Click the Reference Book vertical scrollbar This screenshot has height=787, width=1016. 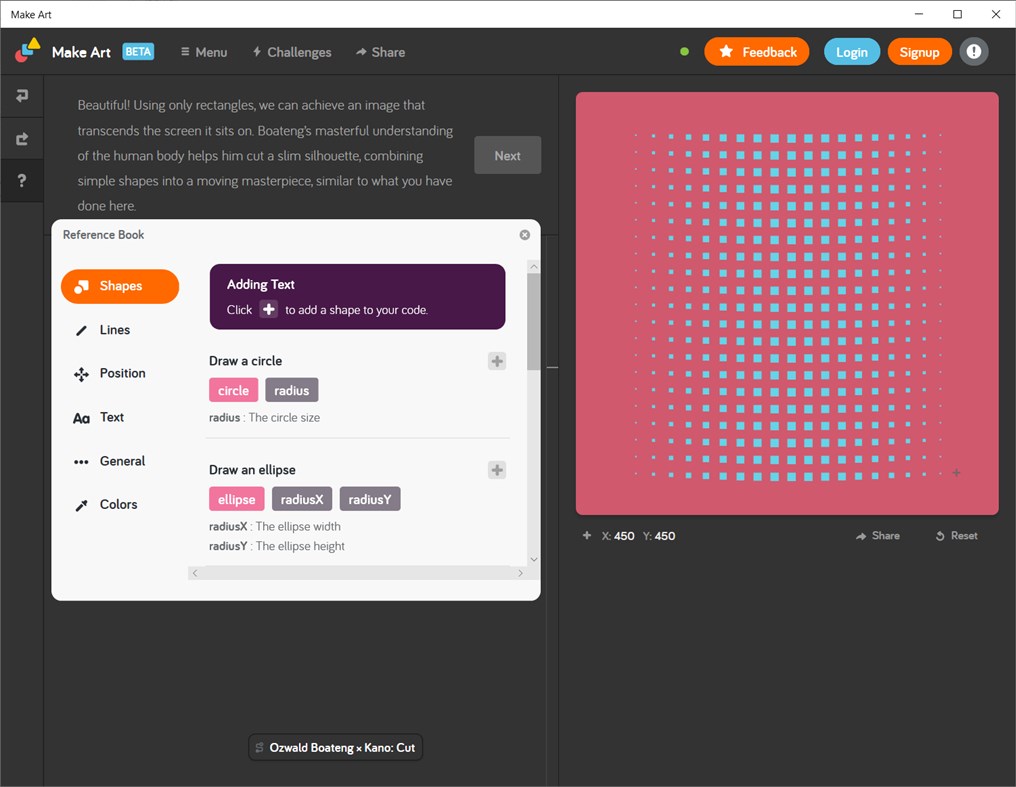pyautogui.click(x=533, y=310)
